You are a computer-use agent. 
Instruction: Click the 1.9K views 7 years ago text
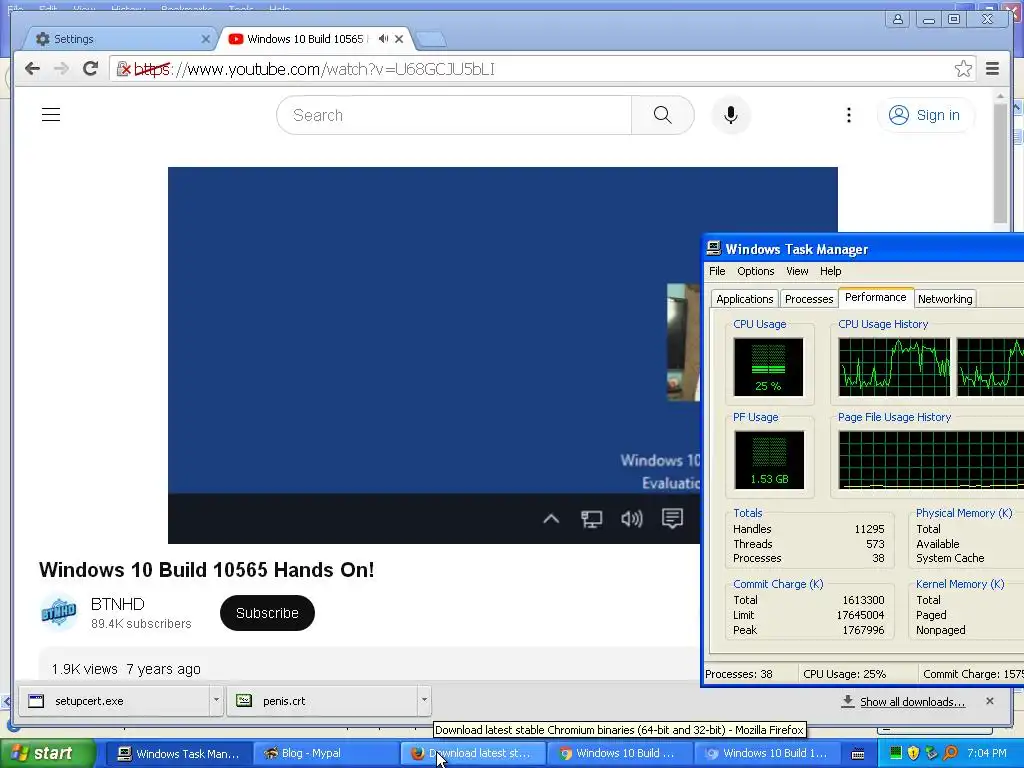click(x=126, y=669)
